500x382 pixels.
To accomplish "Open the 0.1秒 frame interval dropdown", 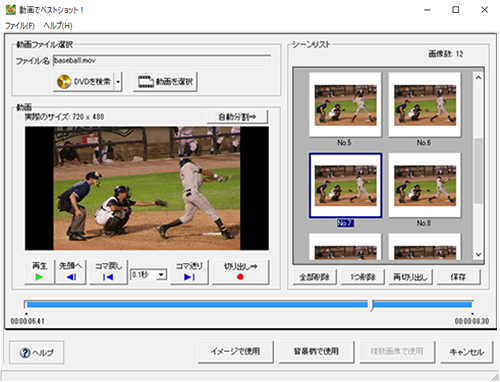I will pos(161,275).
